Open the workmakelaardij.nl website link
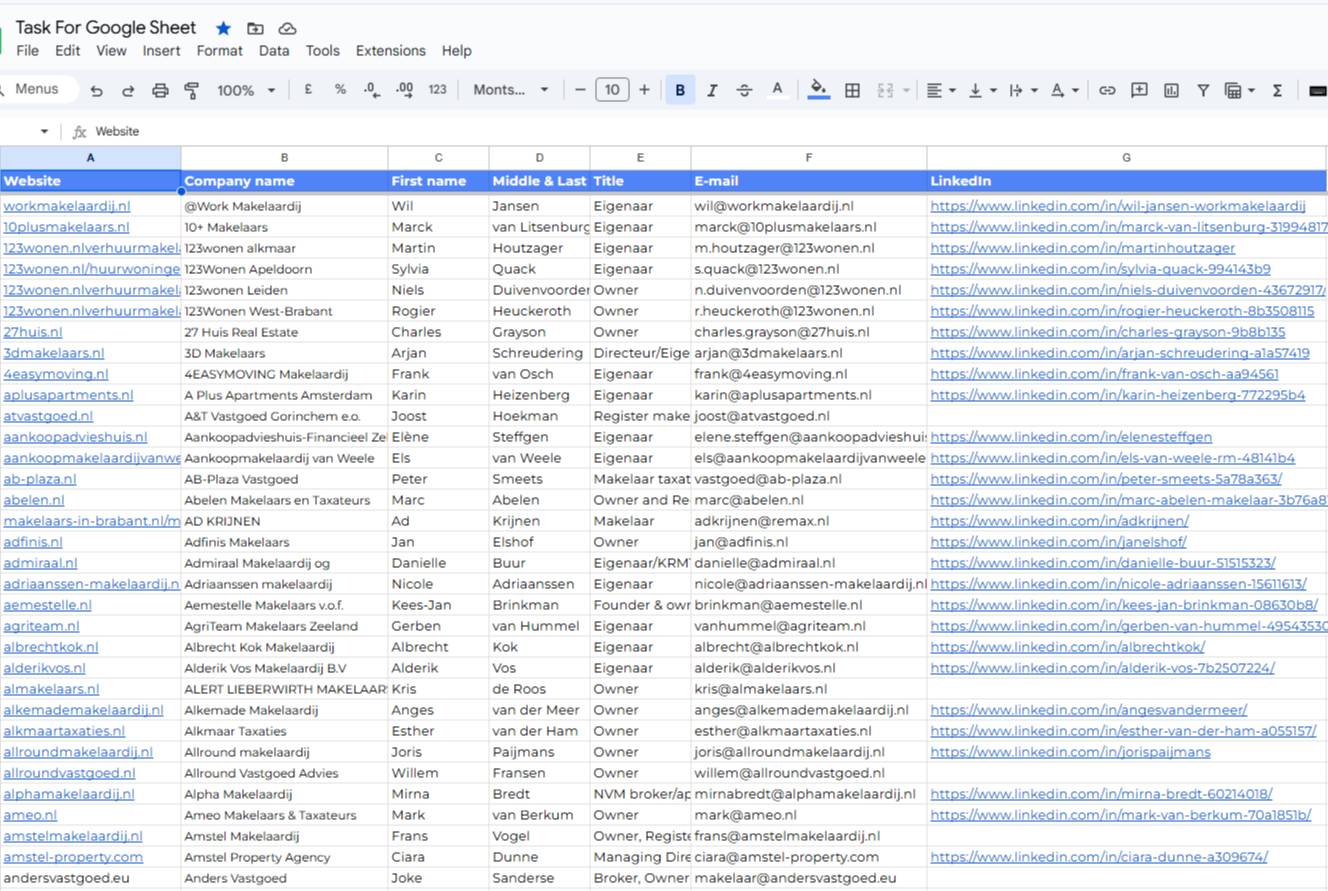This screenshot has width=1328, height=891. point(67,206)
